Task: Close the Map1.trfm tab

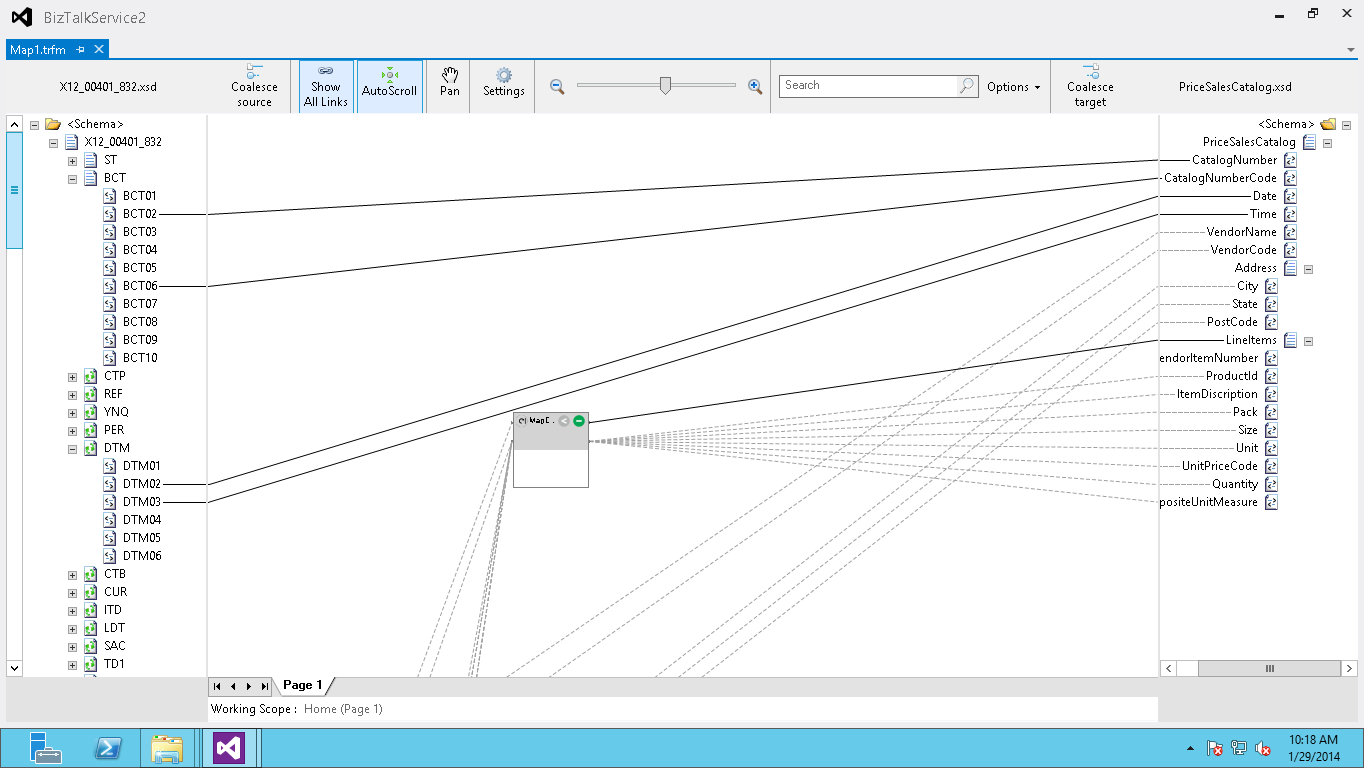Action: 99,49
